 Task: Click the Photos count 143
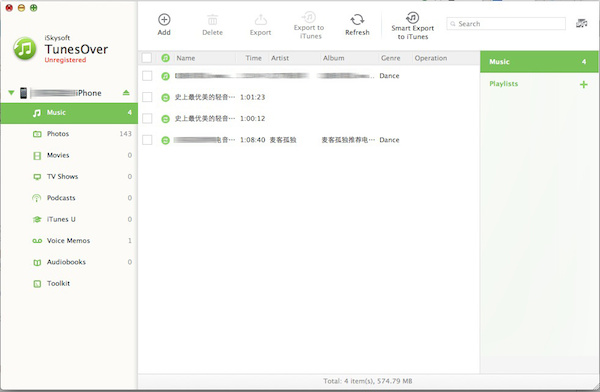coord(126,134)
